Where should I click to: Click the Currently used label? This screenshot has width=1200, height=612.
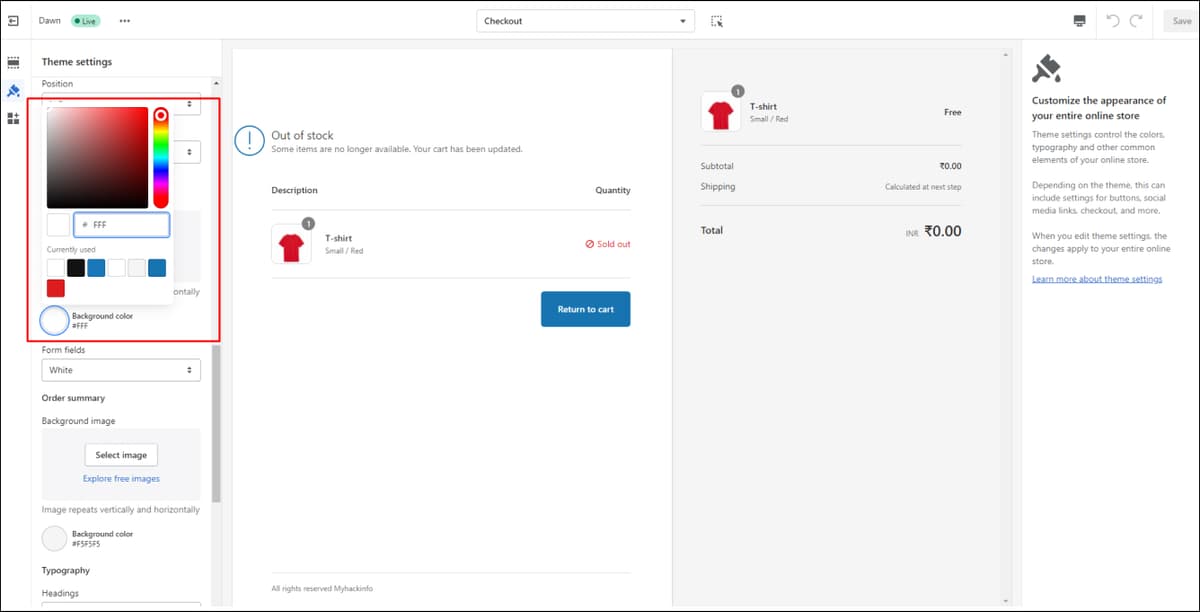[x=70, y=249]
